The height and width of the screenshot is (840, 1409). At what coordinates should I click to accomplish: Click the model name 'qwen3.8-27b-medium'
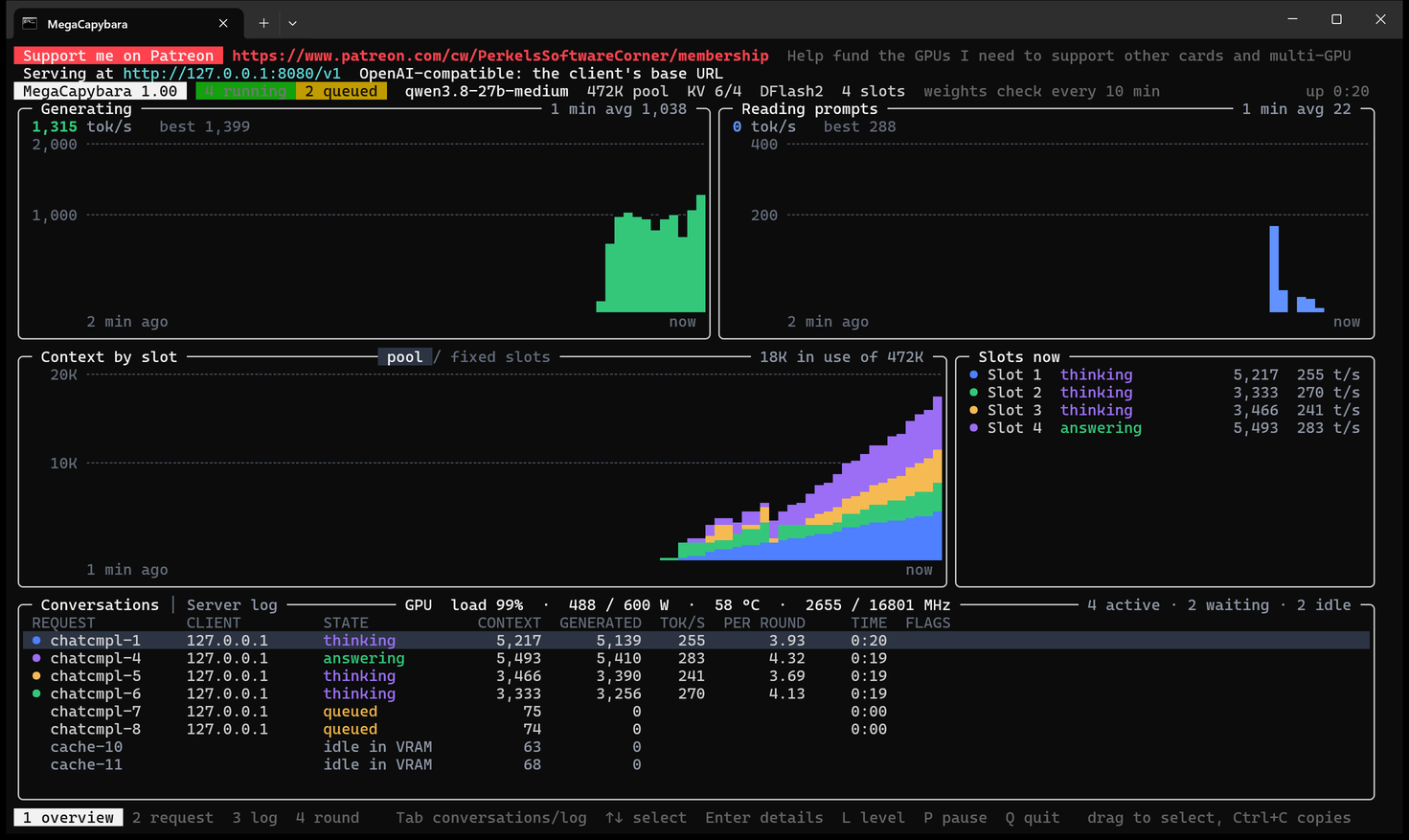[x=487, y=91]
